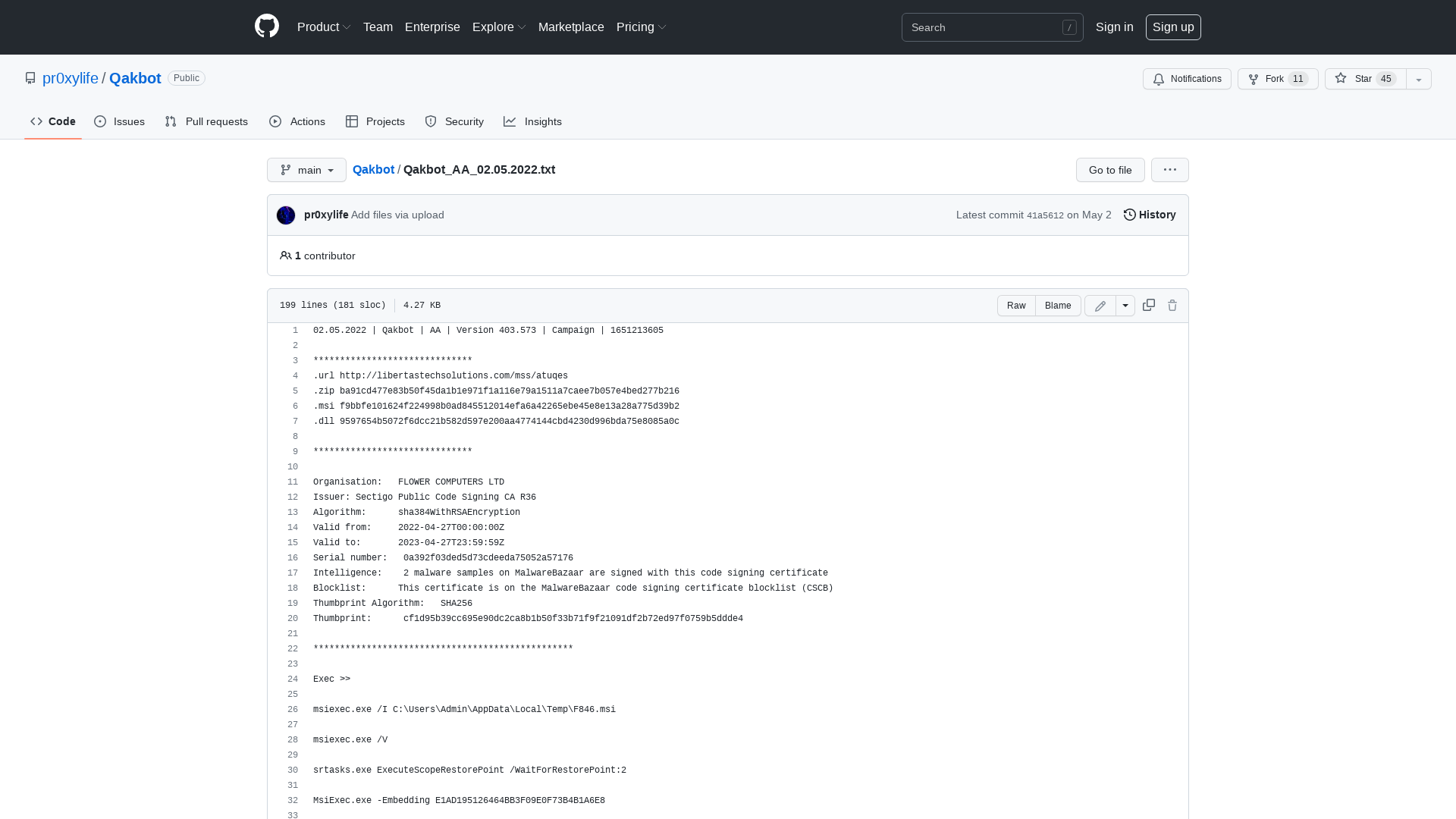Screen dimensions: 1456x819
Task: Click the Issuer Sectigo line
Action: pos(425,497)
